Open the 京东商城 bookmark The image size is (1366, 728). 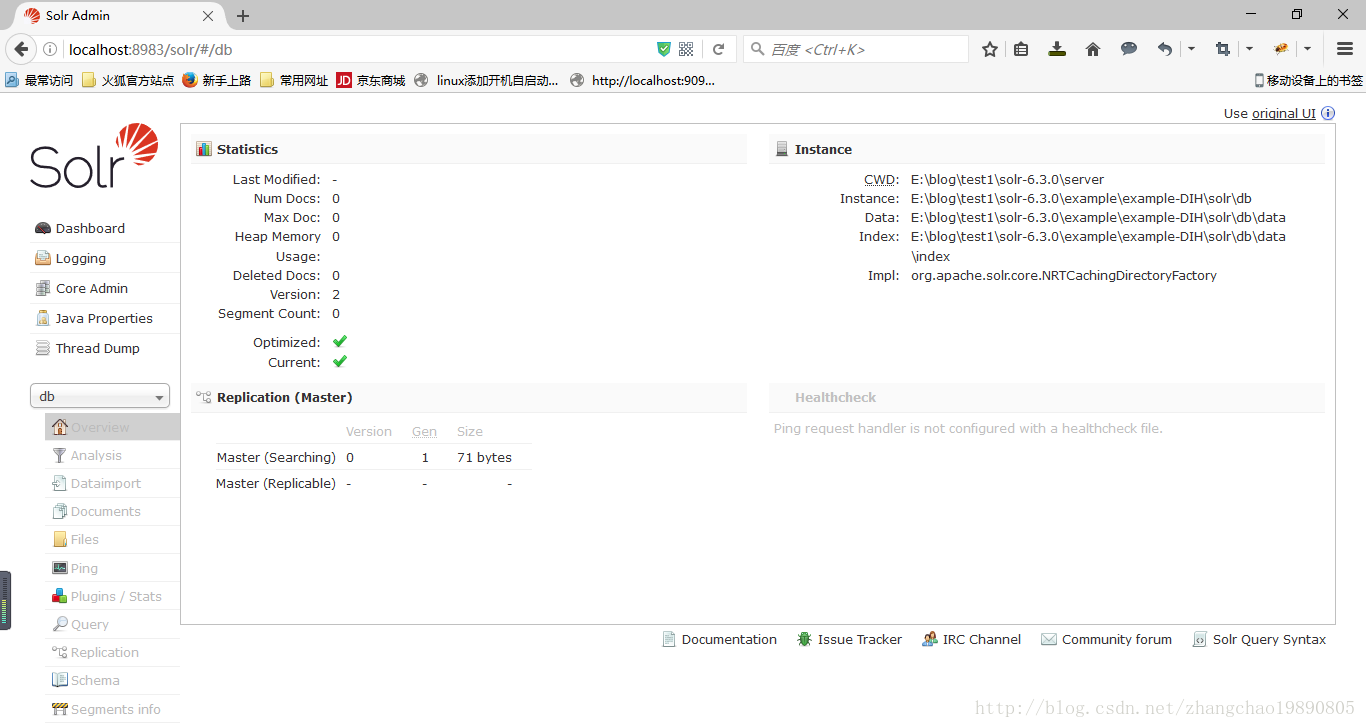371,80
